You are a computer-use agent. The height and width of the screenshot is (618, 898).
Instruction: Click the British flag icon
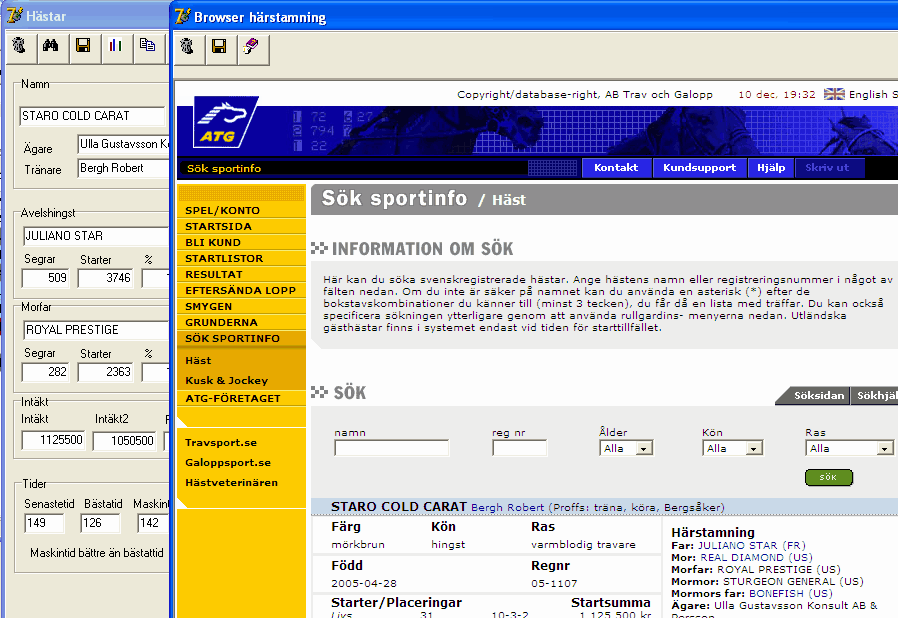[x=834, y=94]
